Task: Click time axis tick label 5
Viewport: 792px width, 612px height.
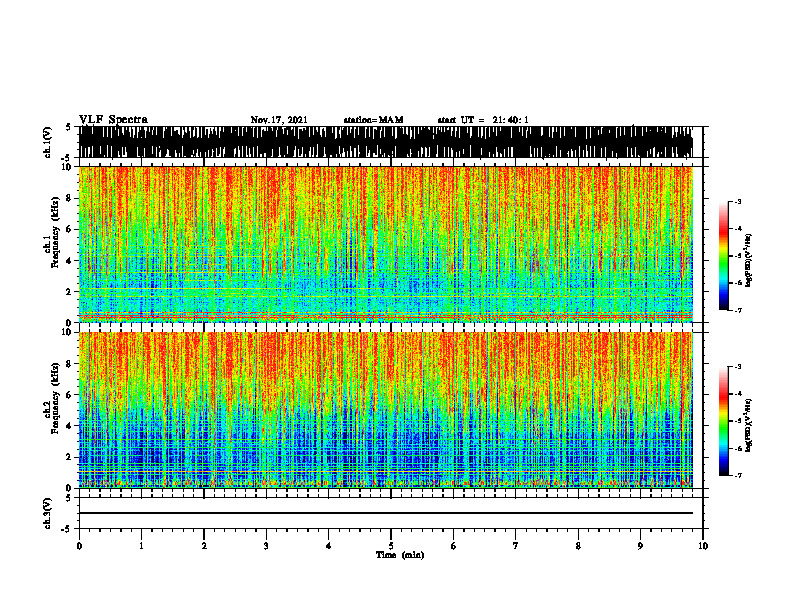Action: click(x=391, y=546)
